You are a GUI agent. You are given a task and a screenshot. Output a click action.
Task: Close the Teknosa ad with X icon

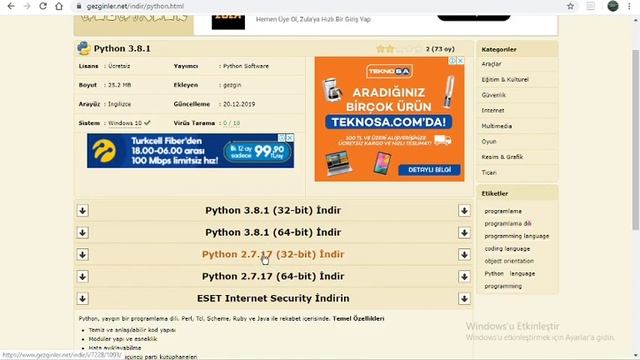click(x=460, y=60)
